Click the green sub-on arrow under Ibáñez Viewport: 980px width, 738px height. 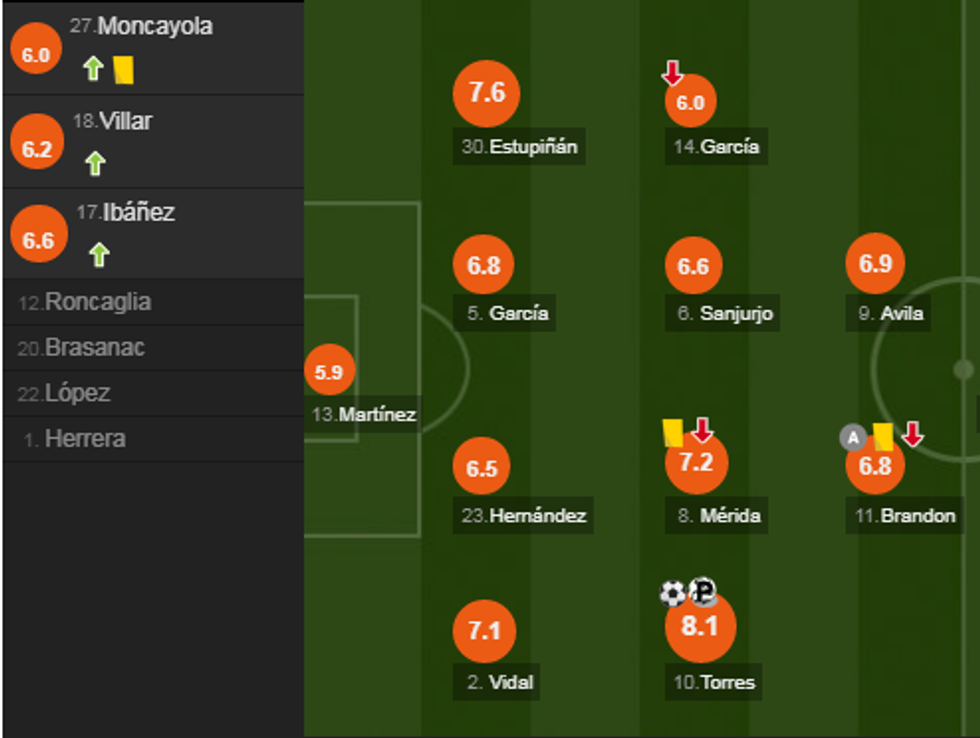pos(98,255)
